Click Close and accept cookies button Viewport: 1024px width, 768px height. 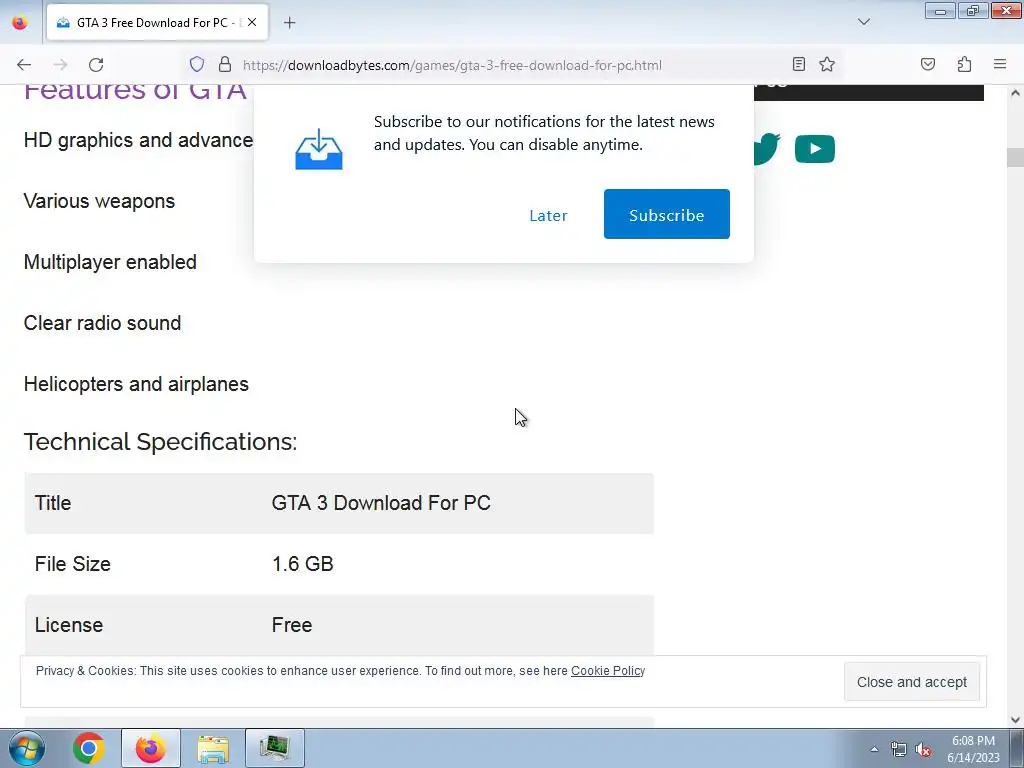(x=912, y=682)
